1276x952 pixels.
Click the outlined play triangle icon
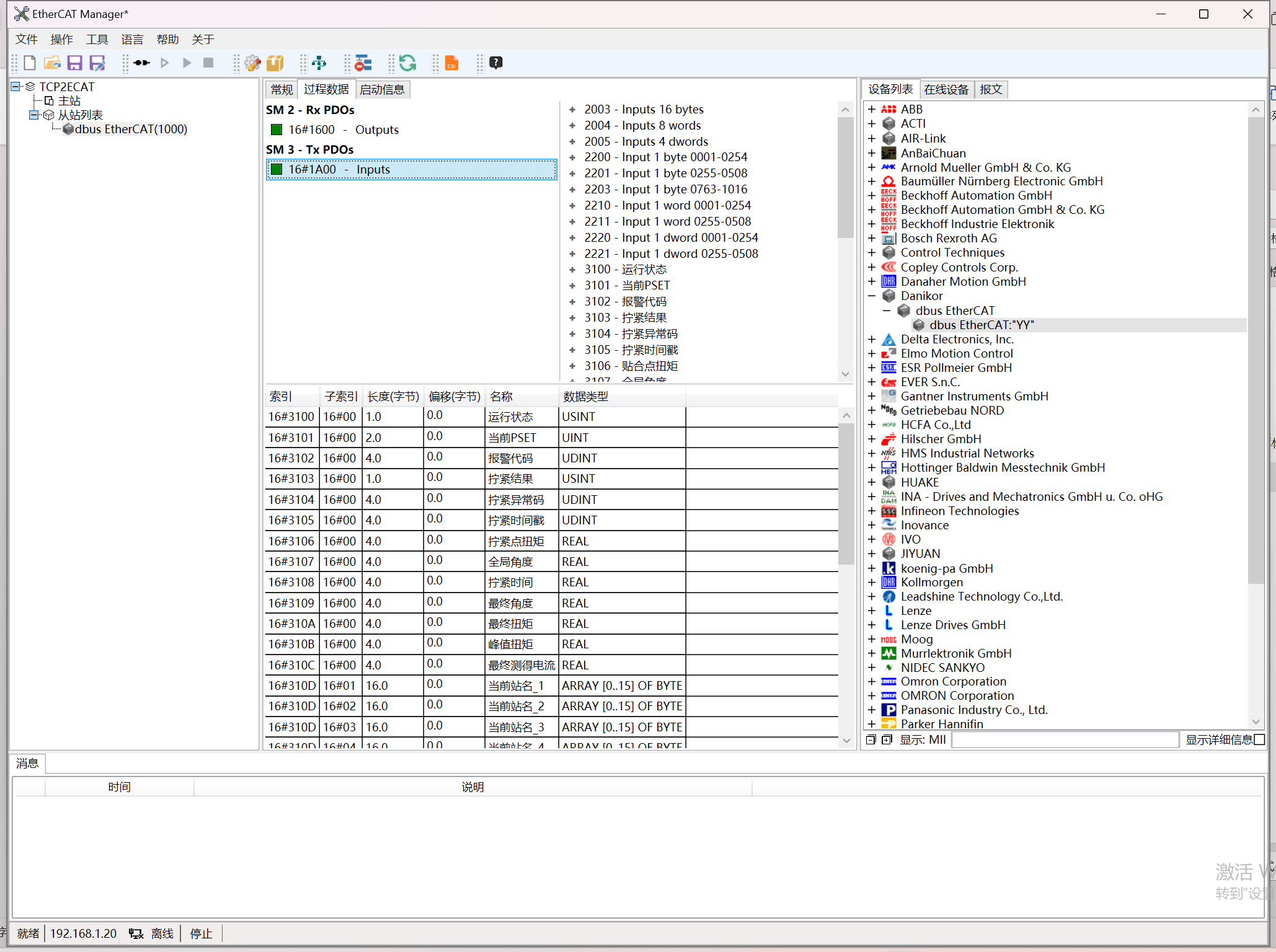pos(164,63)
